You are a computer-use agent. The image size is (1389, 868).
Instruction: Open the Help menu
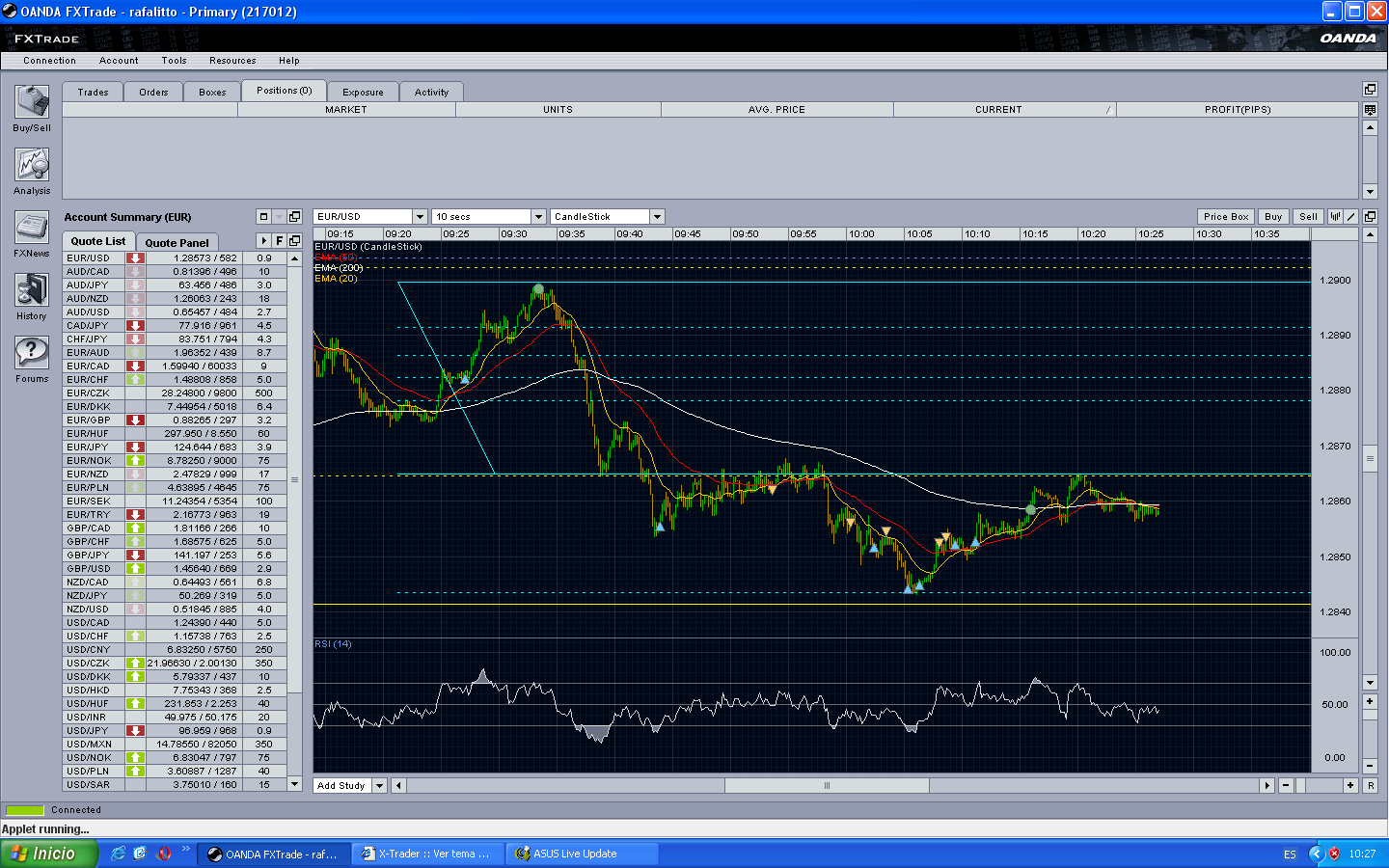(289, 61)
